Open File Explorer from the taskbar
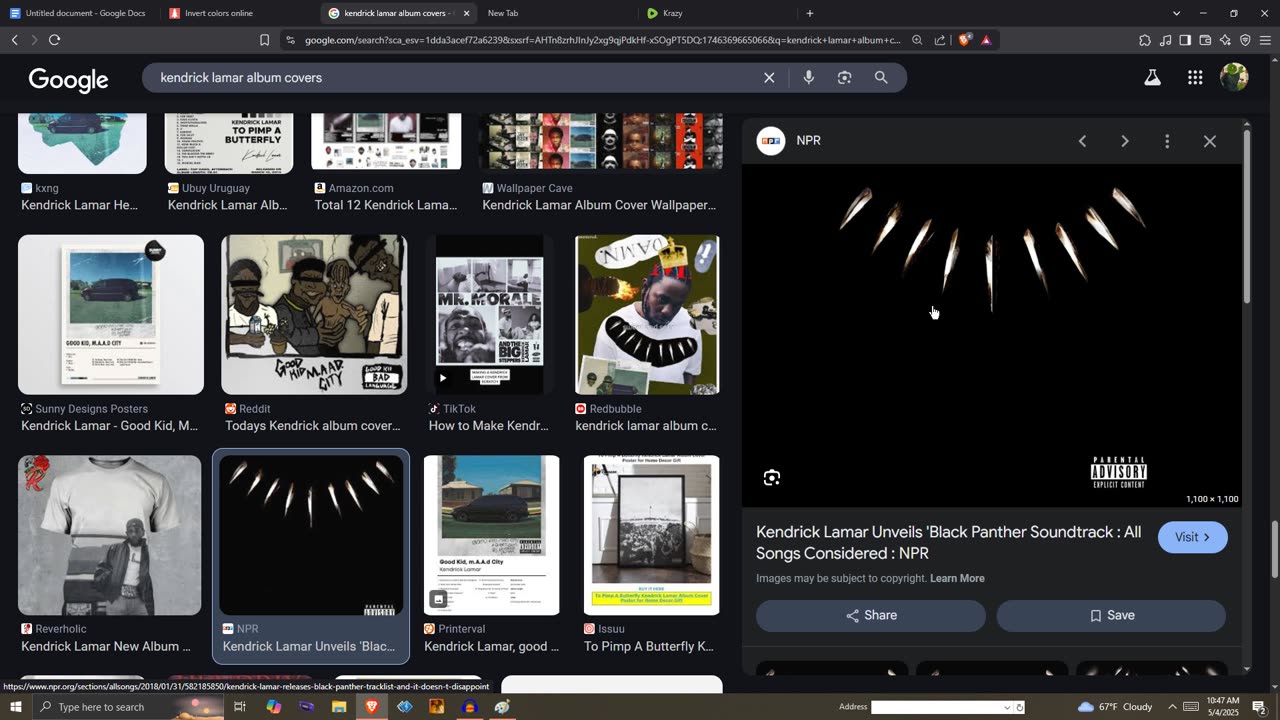The image size is (1280, 720). click(x=339, y=707)
